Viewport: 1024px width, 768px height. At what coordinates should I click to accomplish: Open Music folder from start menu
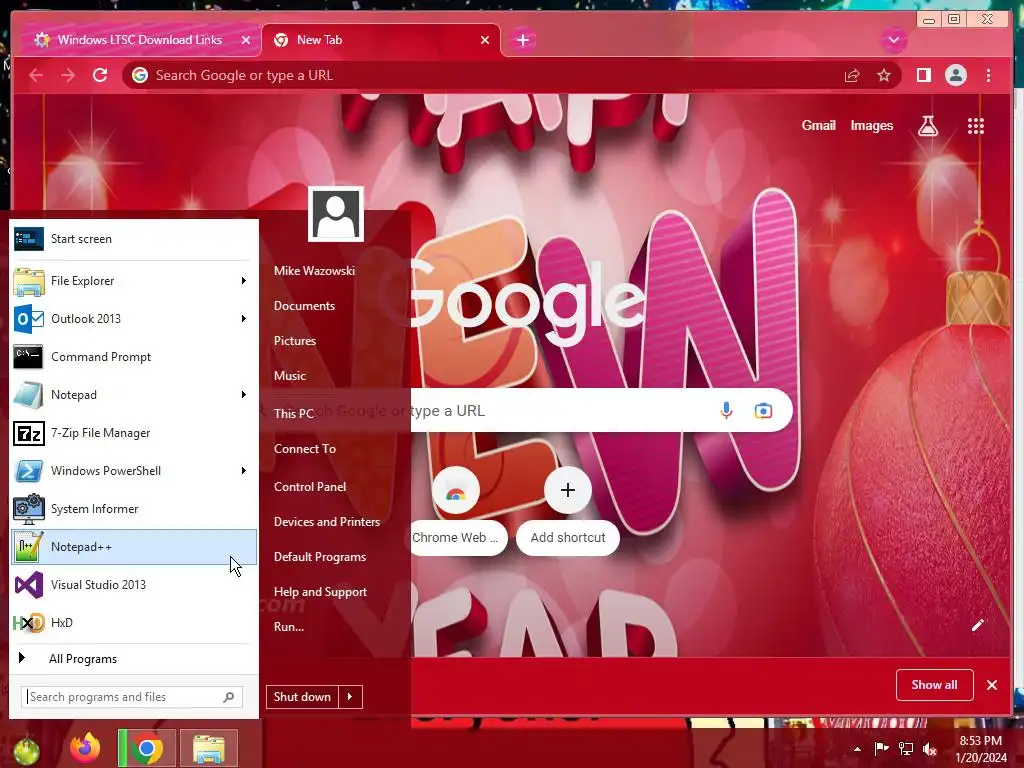click(290, 376)
